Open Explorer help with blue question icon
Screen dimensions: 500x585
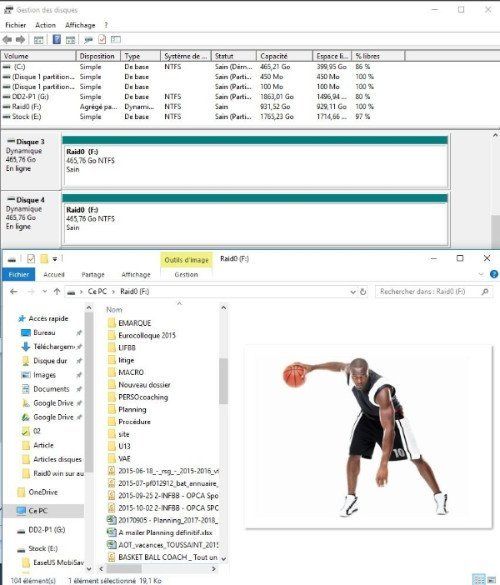click(x=494, y=274)
